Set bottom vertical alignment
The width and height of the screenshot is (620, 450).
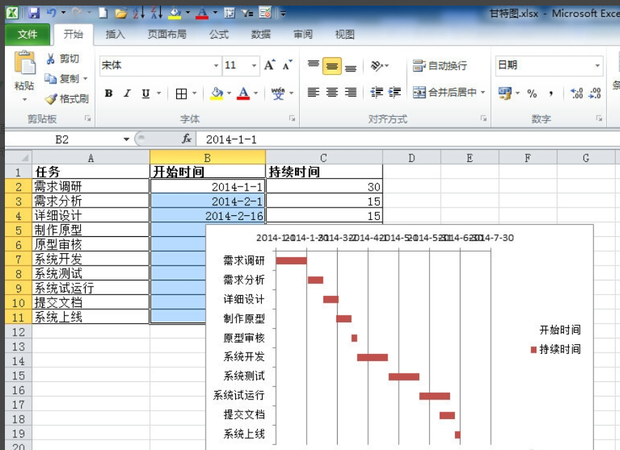click(x=350, y=67)
